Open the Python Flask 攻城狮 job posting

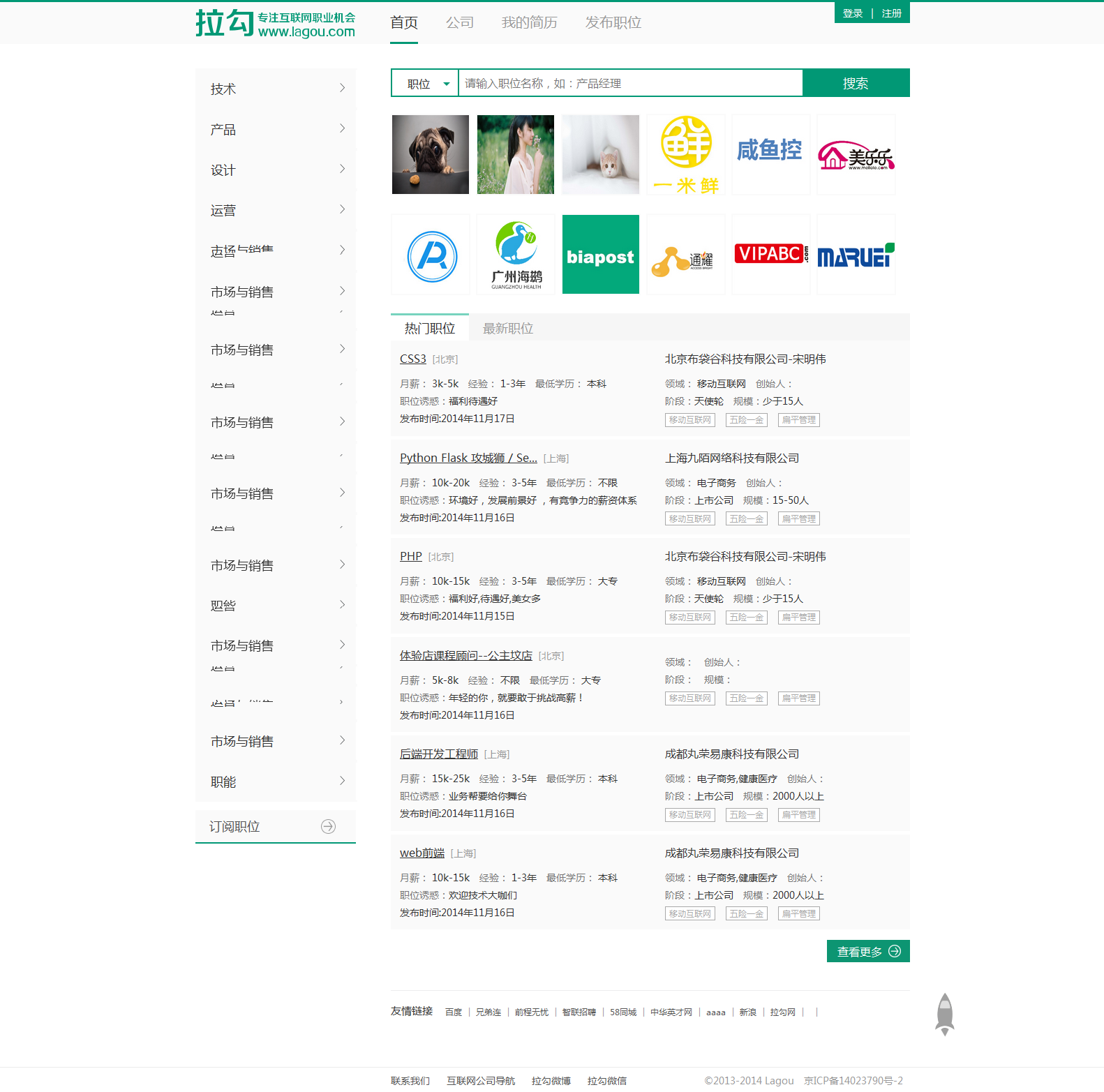coord(468,458)
